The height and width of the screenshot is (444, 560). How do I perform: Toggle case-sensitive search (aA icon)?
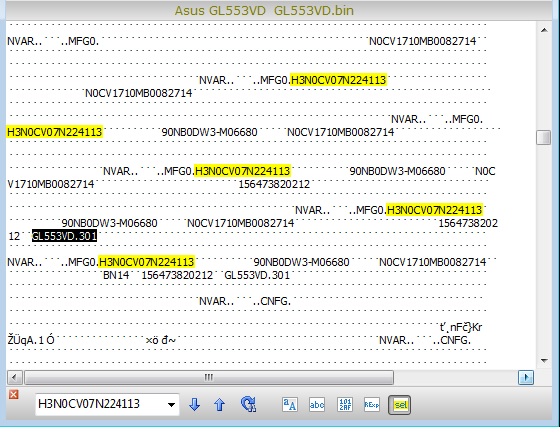tap(290, 404)
